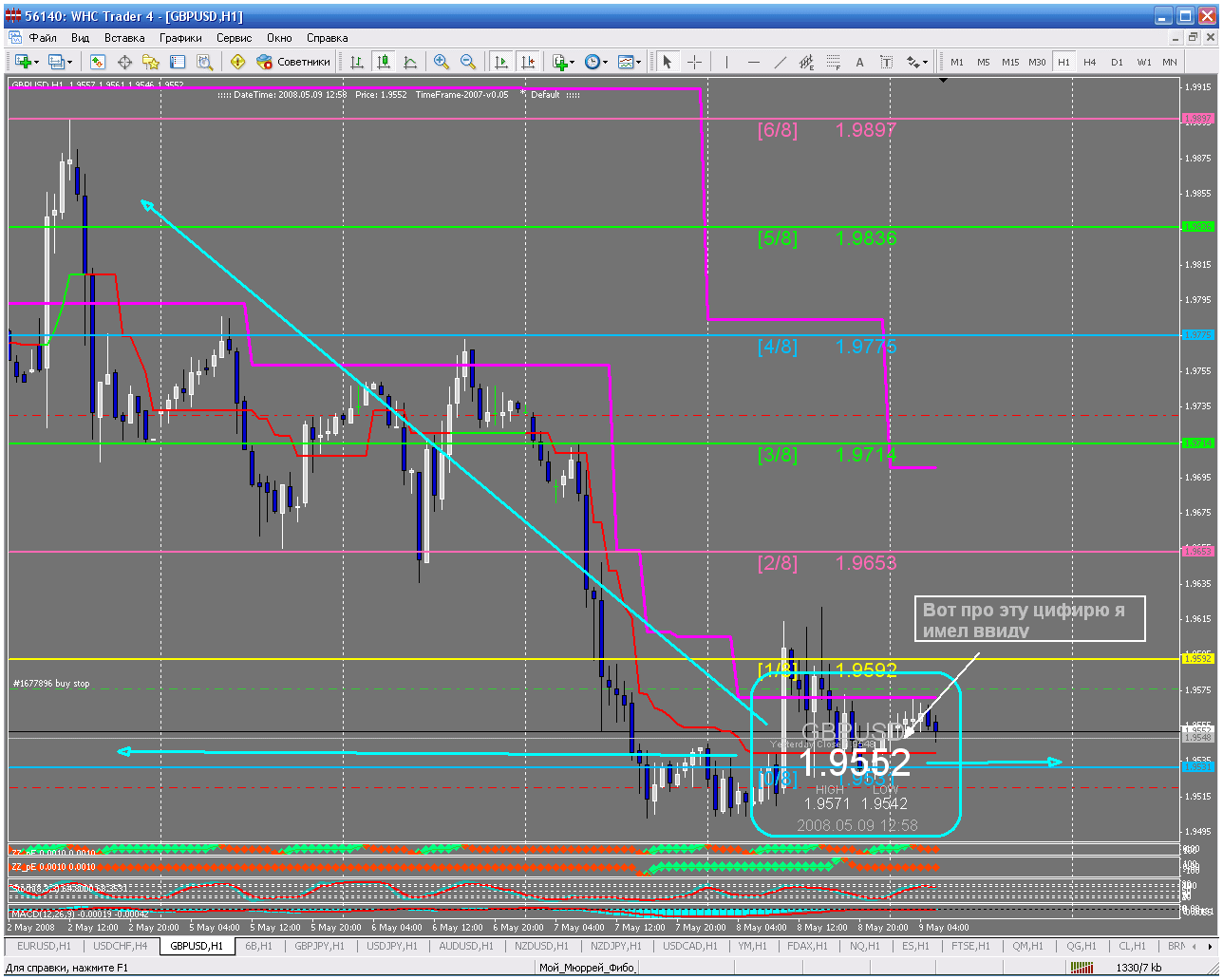Click the New Chart icon
This screenshot has height=980, width=1223.
pos(22,62)
